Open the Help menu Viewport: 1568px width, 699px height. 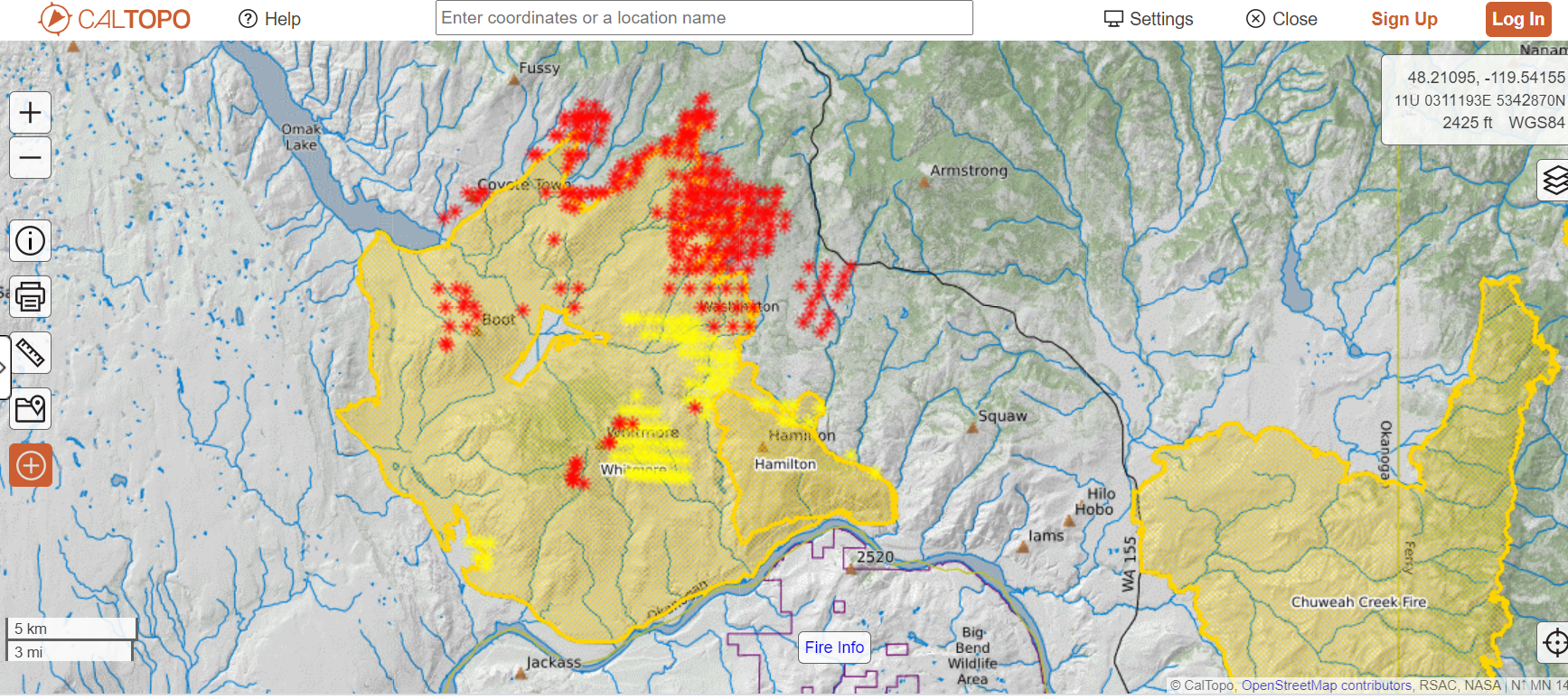click(269, 19)
